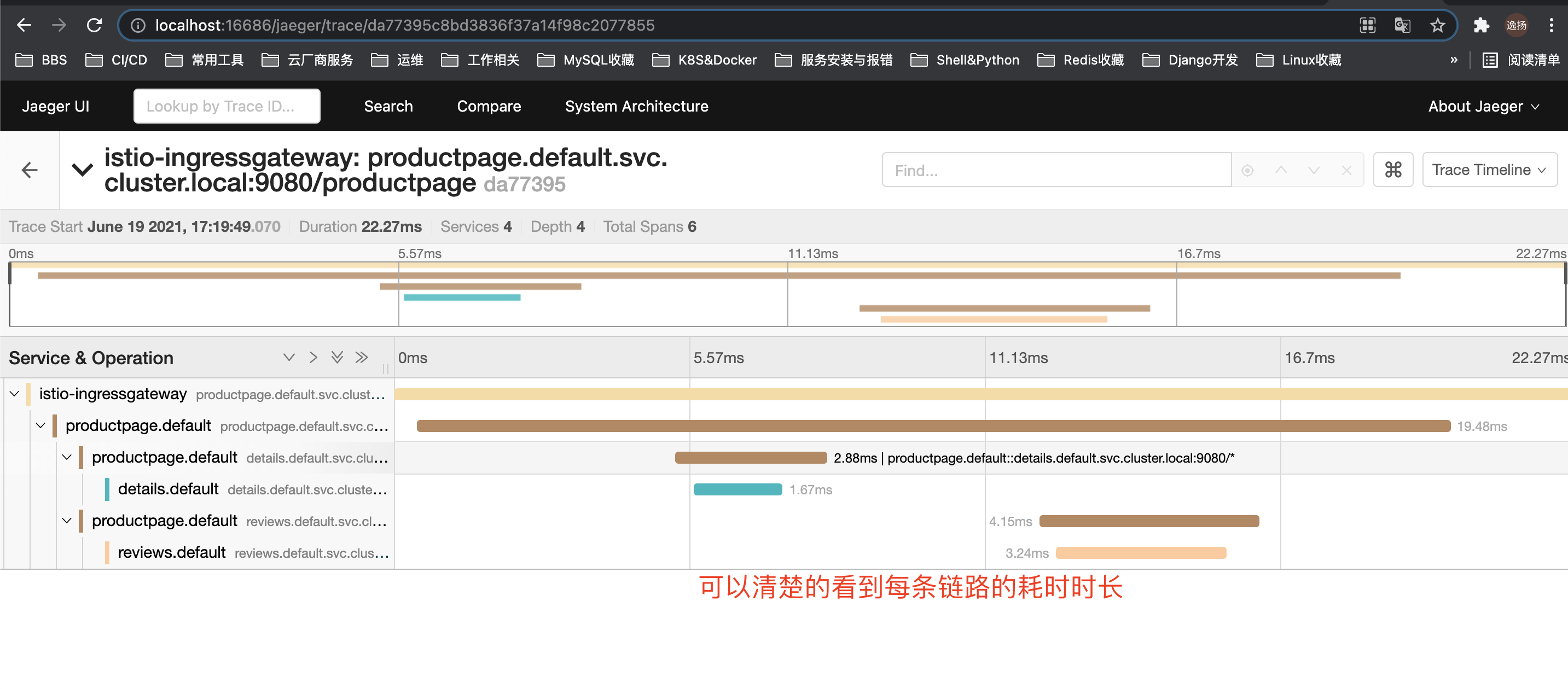Collapse istio-ingressgateway root span
The height and width of the screenshot is (689, 1568).
15,394
